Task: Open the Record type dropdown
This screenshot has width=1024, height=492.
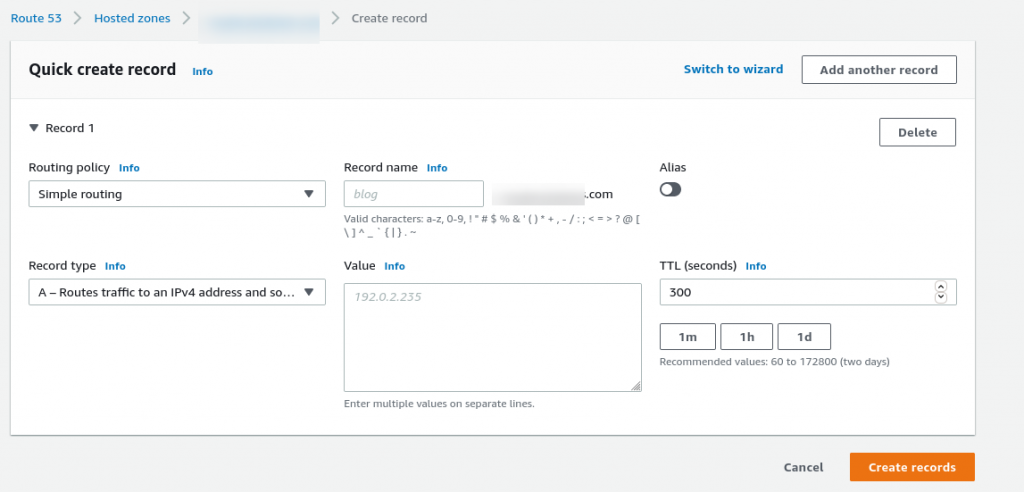Action: click(177, 292)
